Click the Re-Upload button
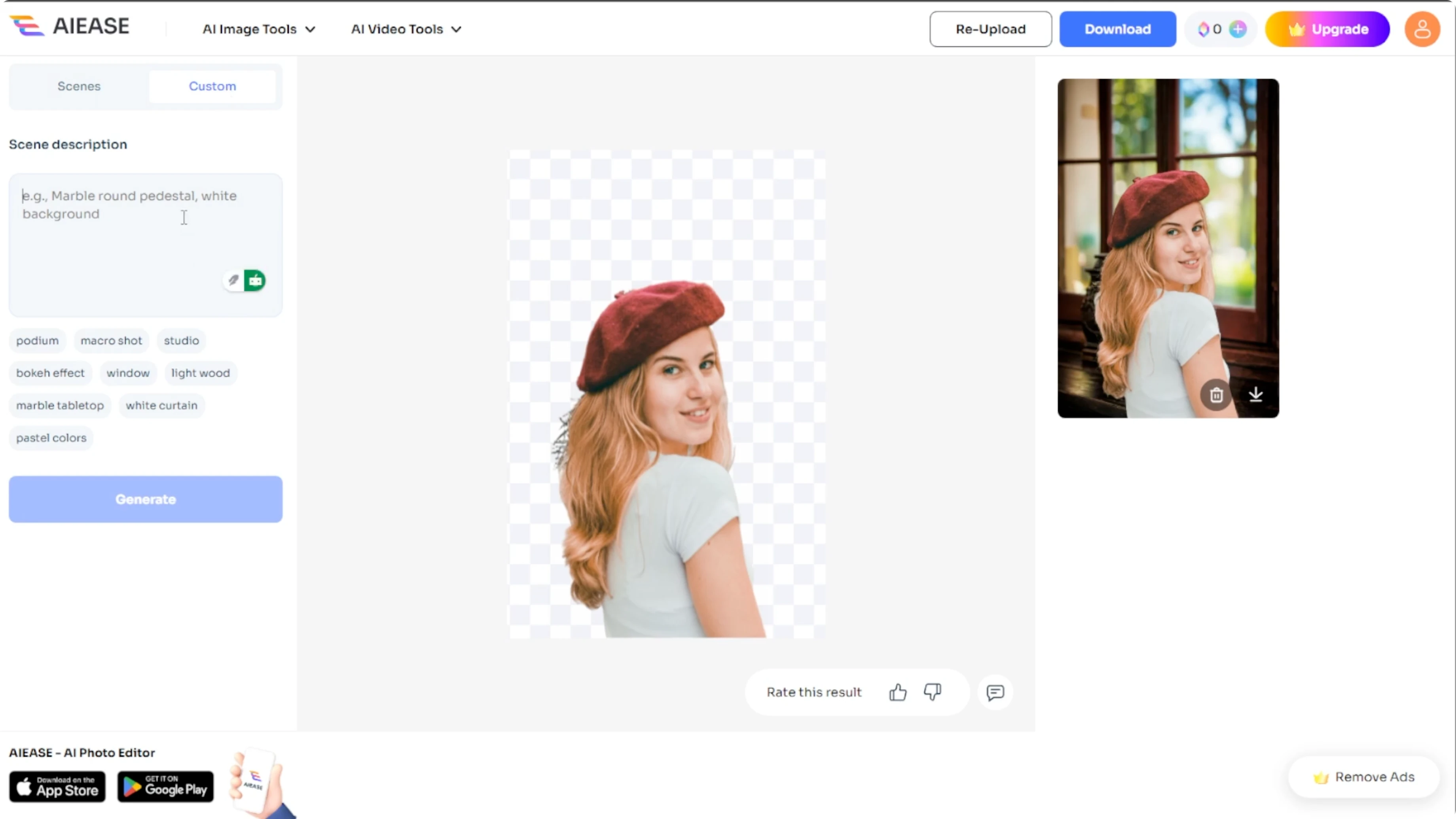Screen dimensions: 1456x819 (x=990, y=29)
